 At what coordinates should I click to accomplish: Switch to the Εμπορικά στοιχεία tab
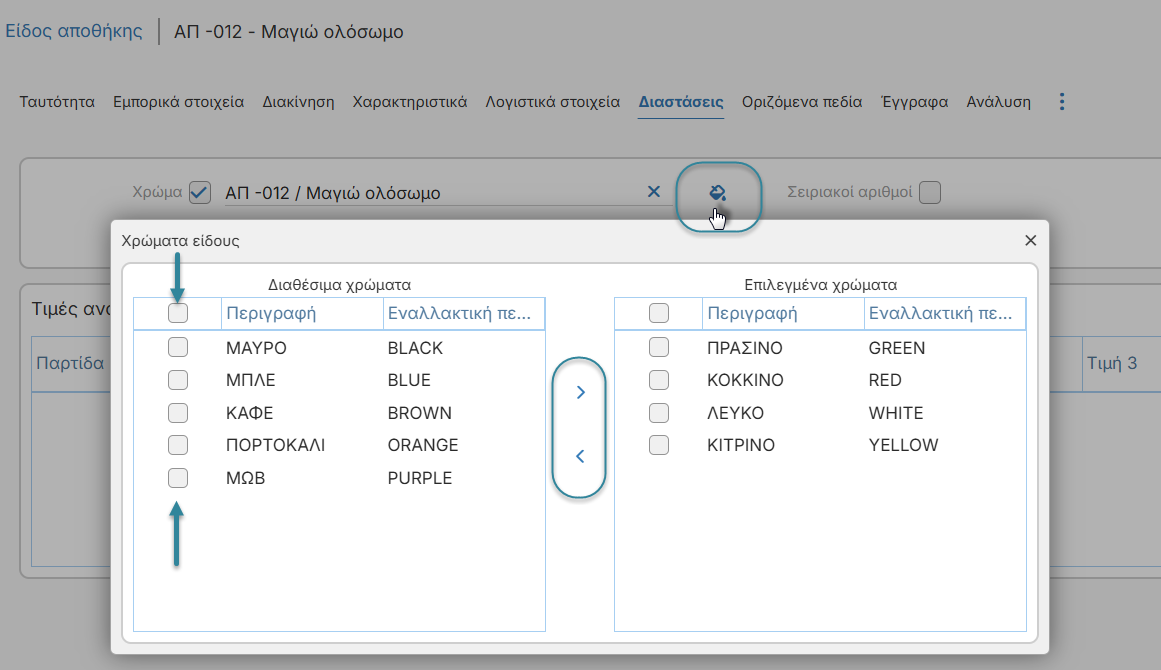[x=178, y=102]
